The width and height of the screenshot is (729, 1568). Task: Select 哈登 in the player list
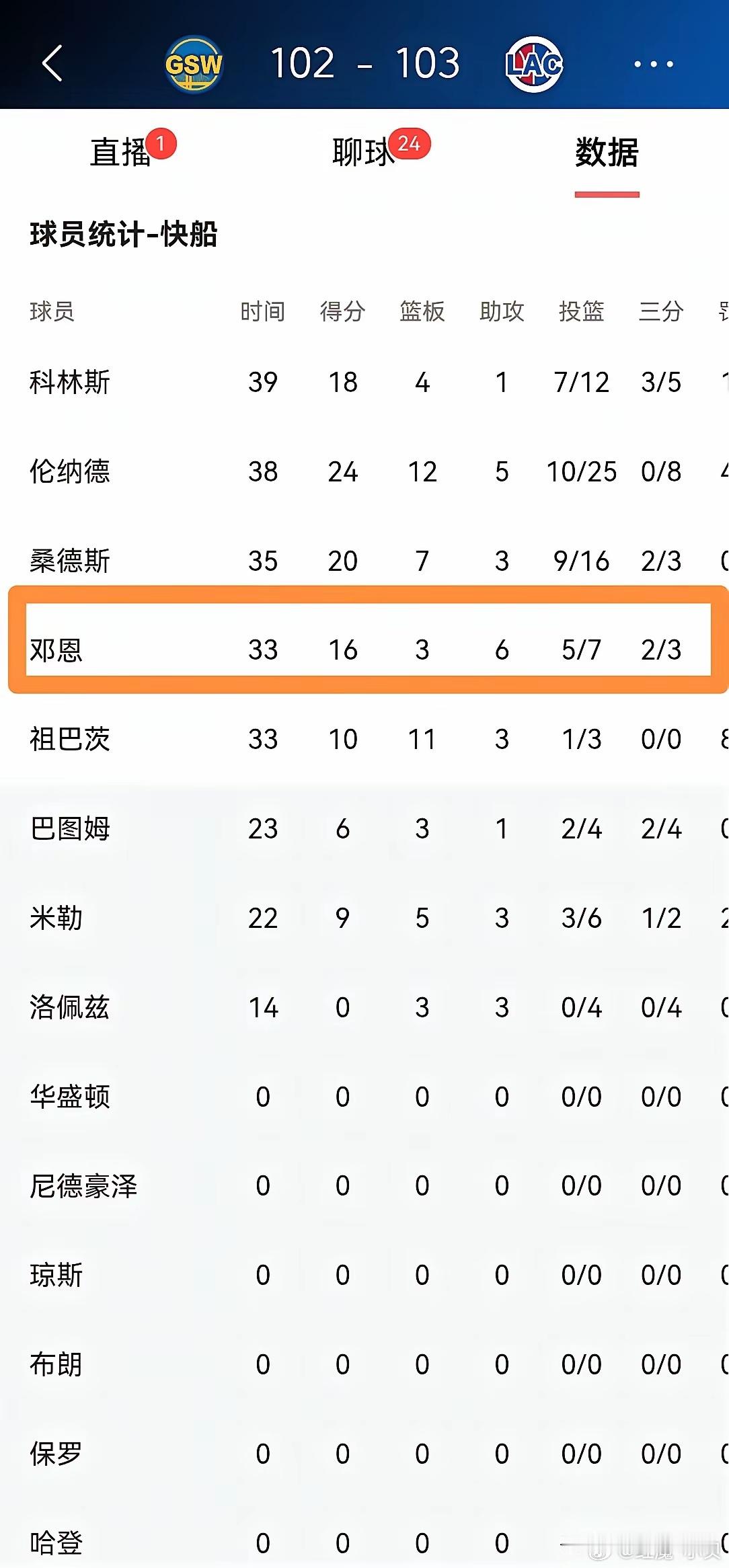54,1543
